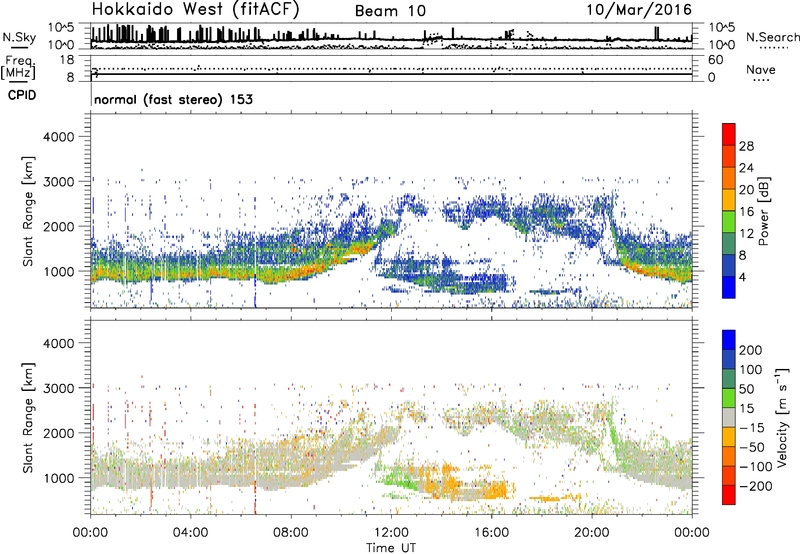The width and height of the screenshot is (800, 554).
Task: Click the gray segment of Velocity colorbar
Action: point(729,417)
